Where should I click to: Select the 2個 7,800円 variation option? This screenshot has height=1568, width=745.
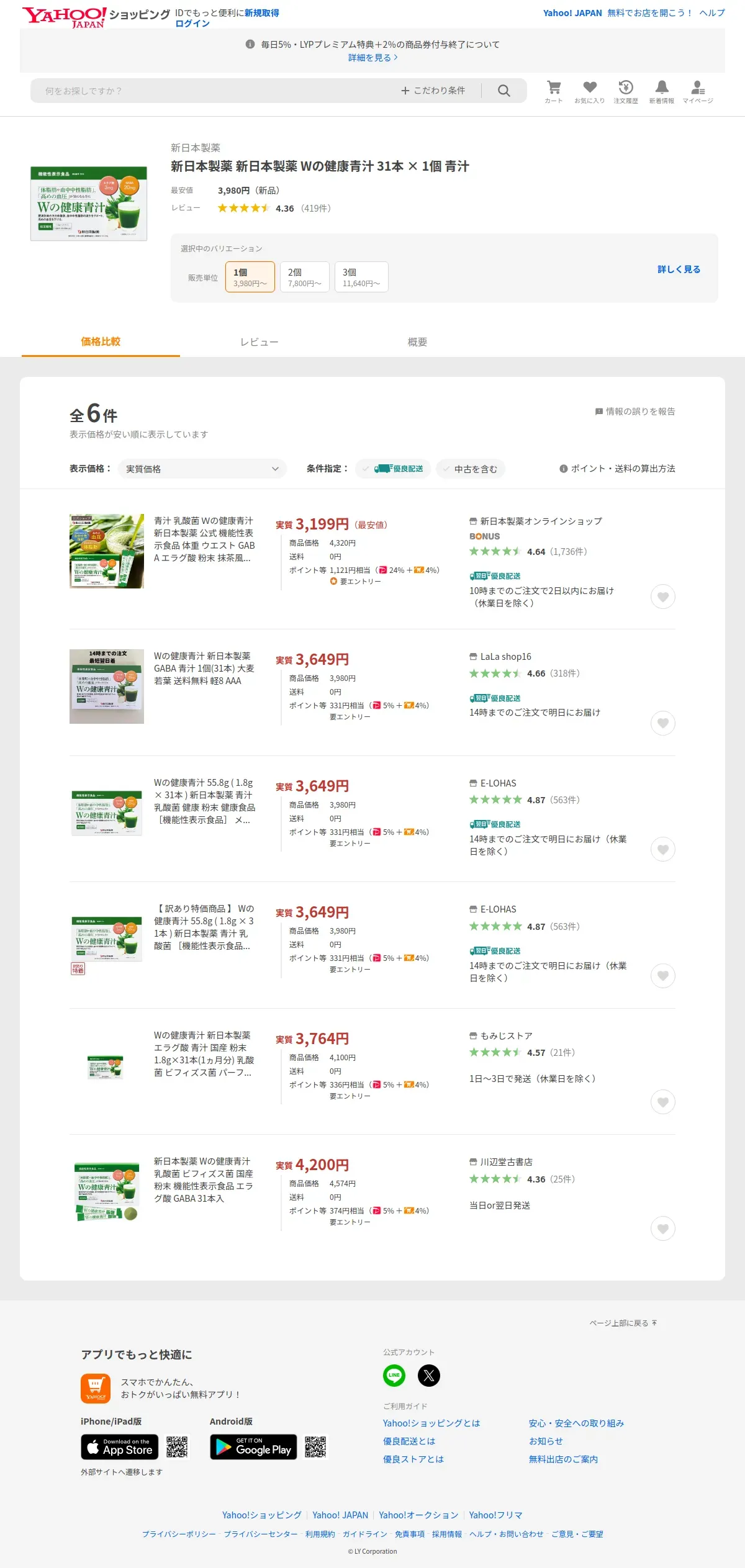[x=305, y=277]
